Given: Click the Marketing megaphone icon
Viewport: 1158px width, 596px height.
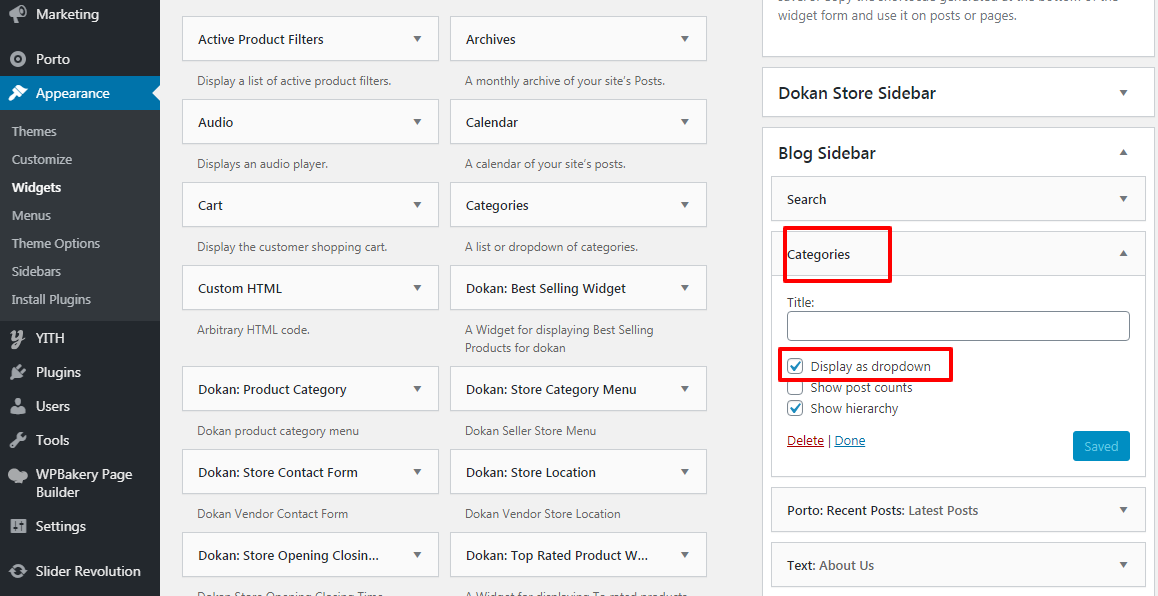Looking at the screenshot, I should 18,15.
